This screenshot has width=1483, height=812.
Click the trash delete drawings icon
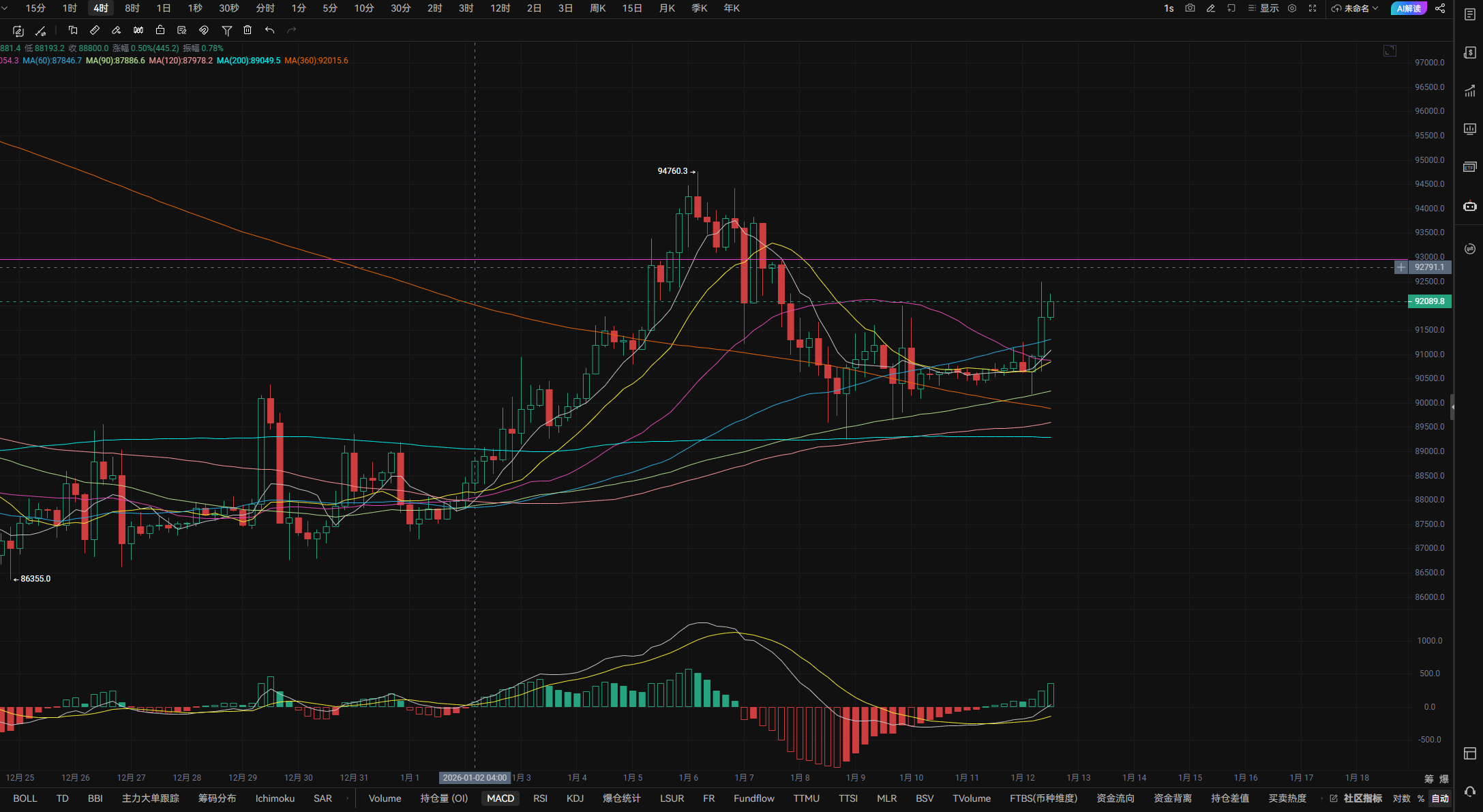click(x=248, y=30)
